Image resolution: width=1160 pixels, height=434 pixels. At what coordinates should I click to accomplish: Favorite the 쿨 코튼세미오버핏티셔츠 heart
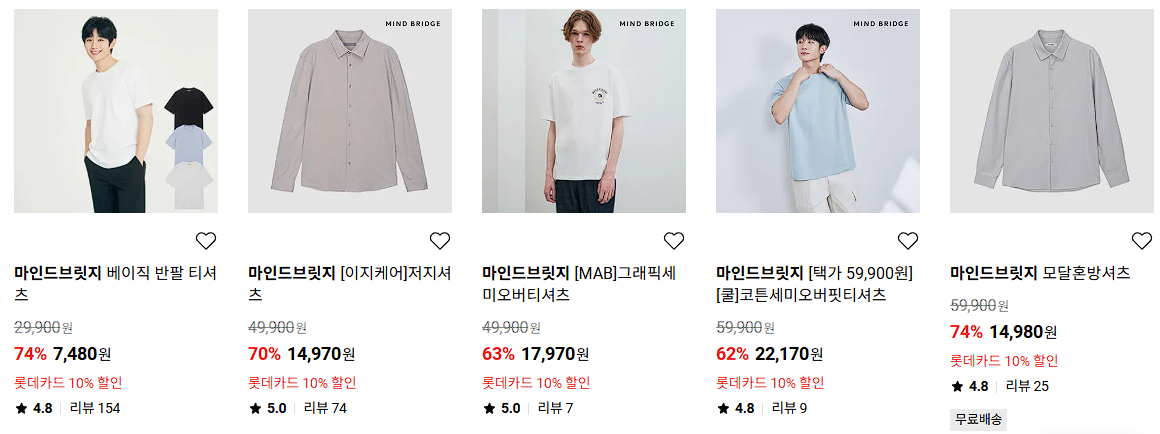click(907, 240)
